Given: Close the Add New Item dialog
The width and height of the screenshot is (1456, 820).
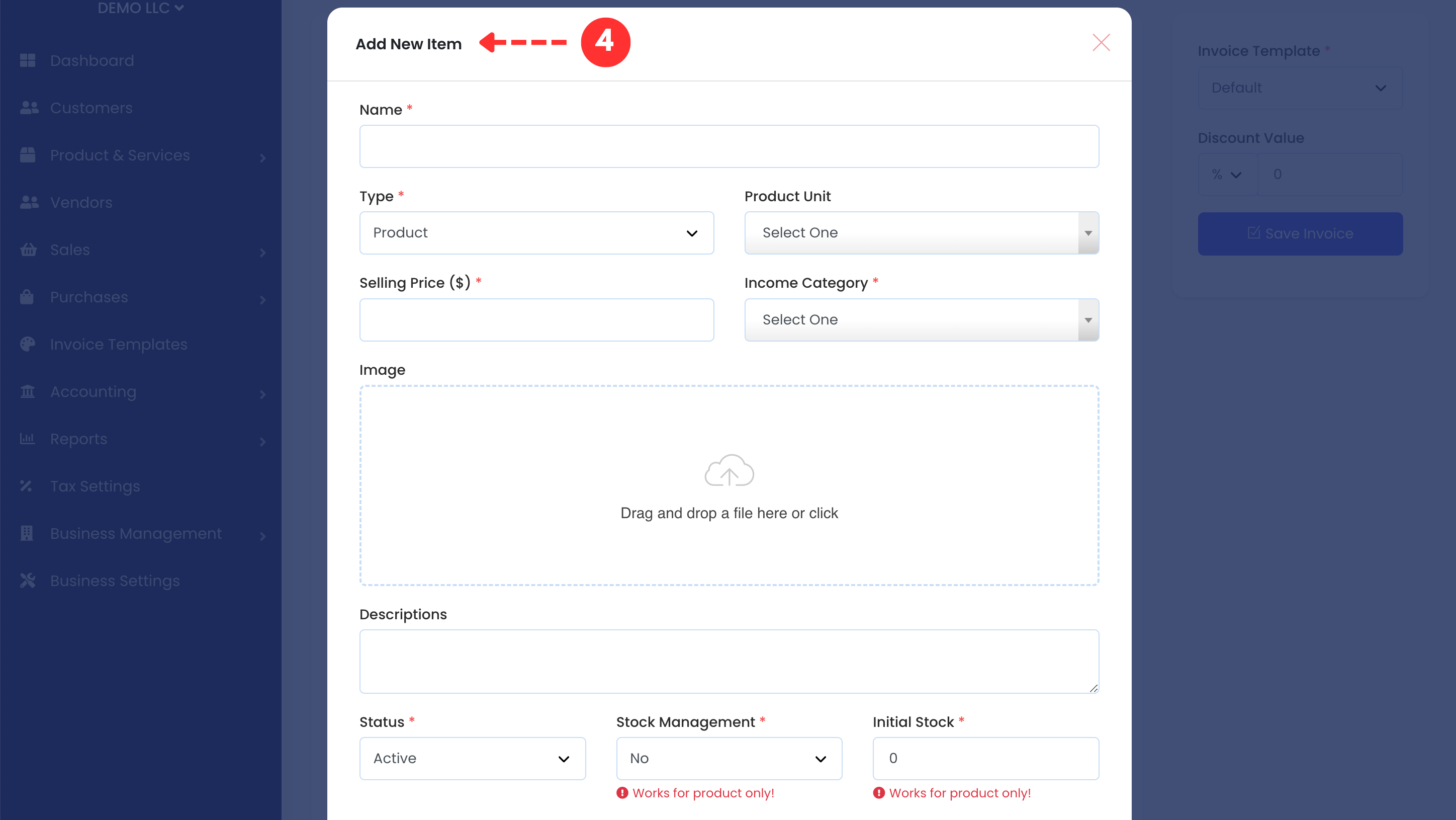Looking at the screenshot, I should click(1101, 42).
